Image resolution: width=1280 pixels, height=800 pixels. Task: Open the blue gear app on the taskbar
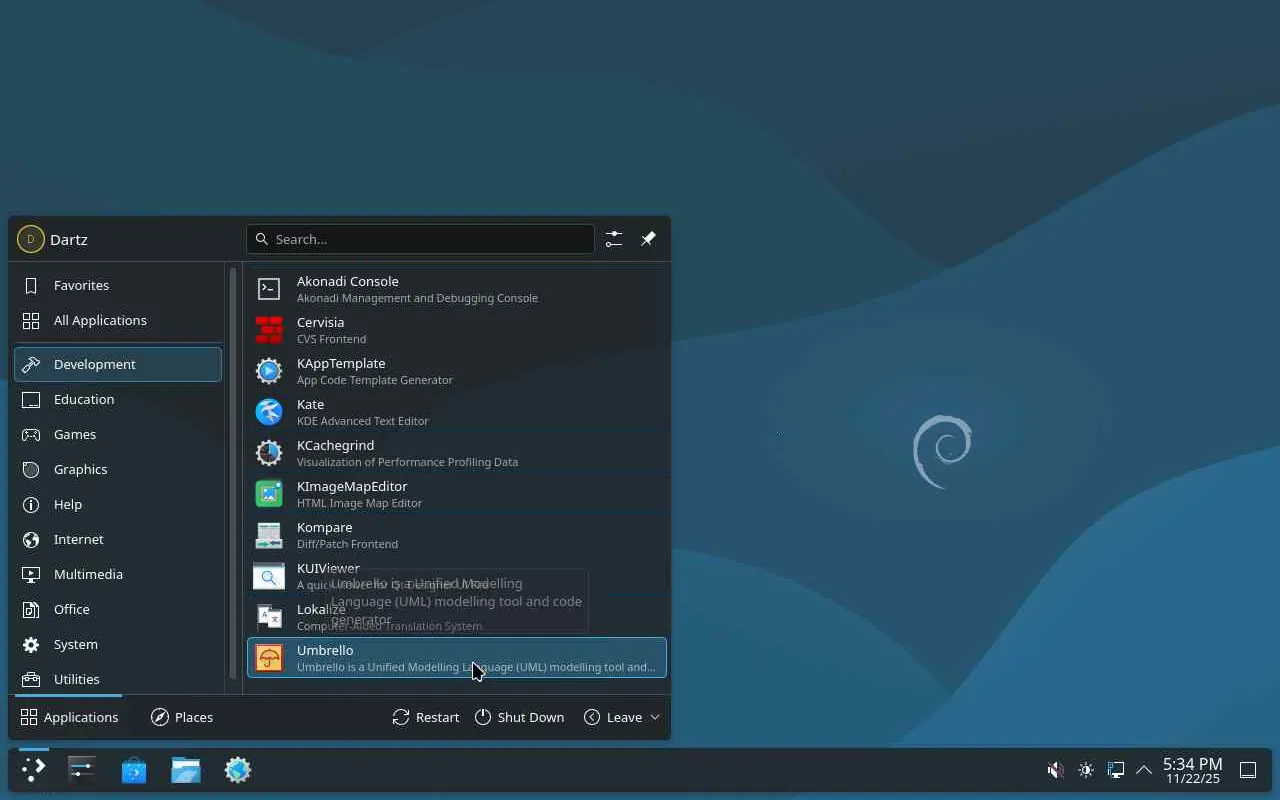(x=238, y=769)
